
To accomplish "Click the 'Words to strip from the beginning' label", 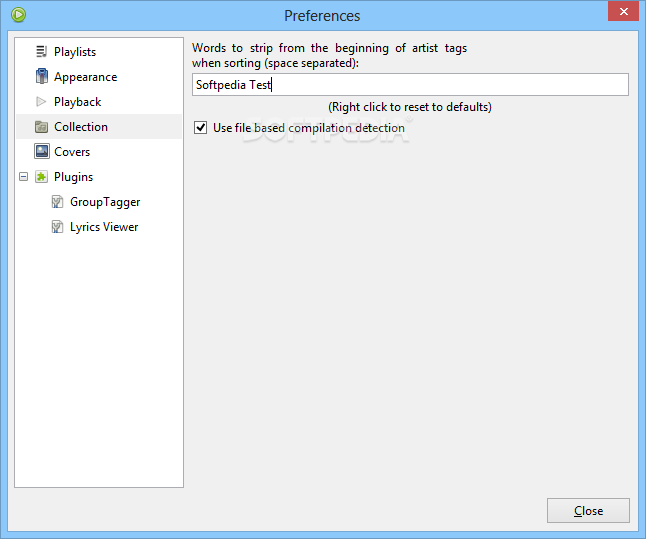I will point(329,55).
